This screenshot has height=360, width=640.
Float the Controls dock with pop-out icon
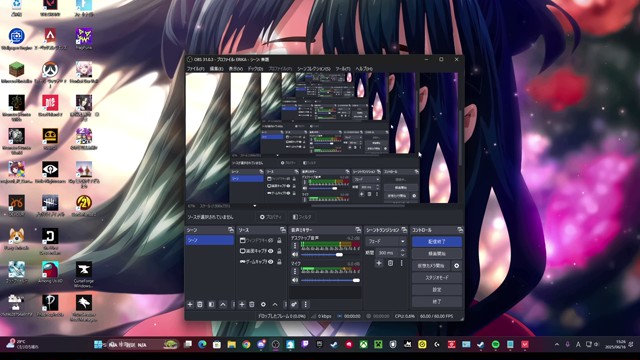point(460,230)
